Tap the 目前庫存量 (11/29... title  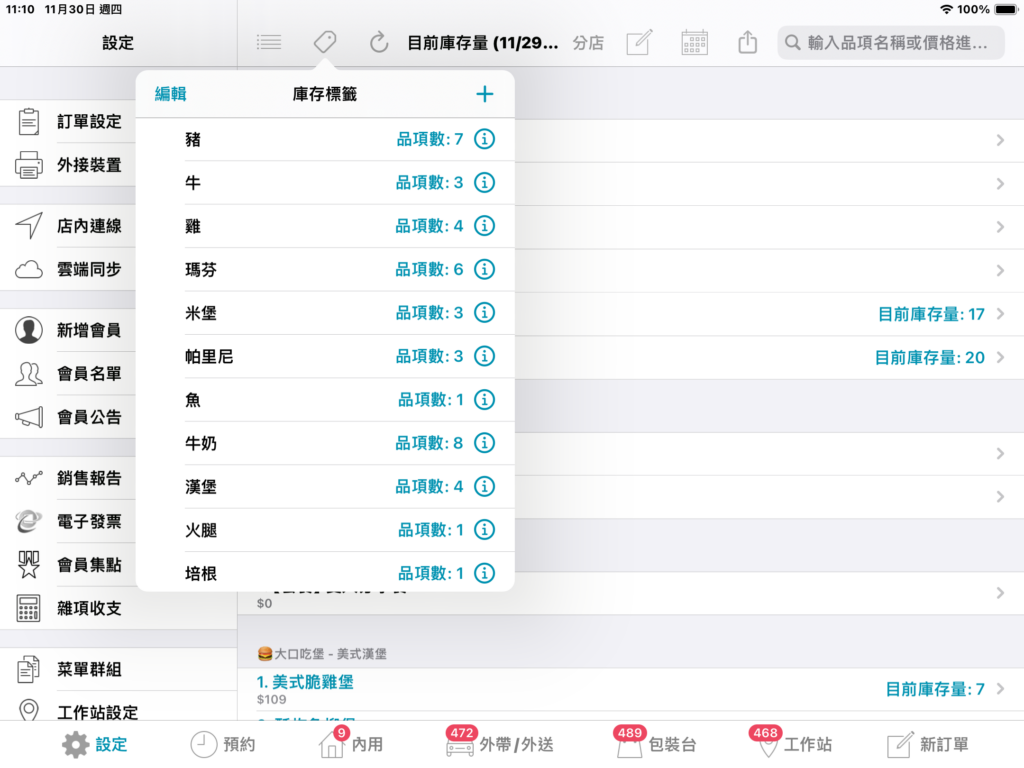coord(483,43)
